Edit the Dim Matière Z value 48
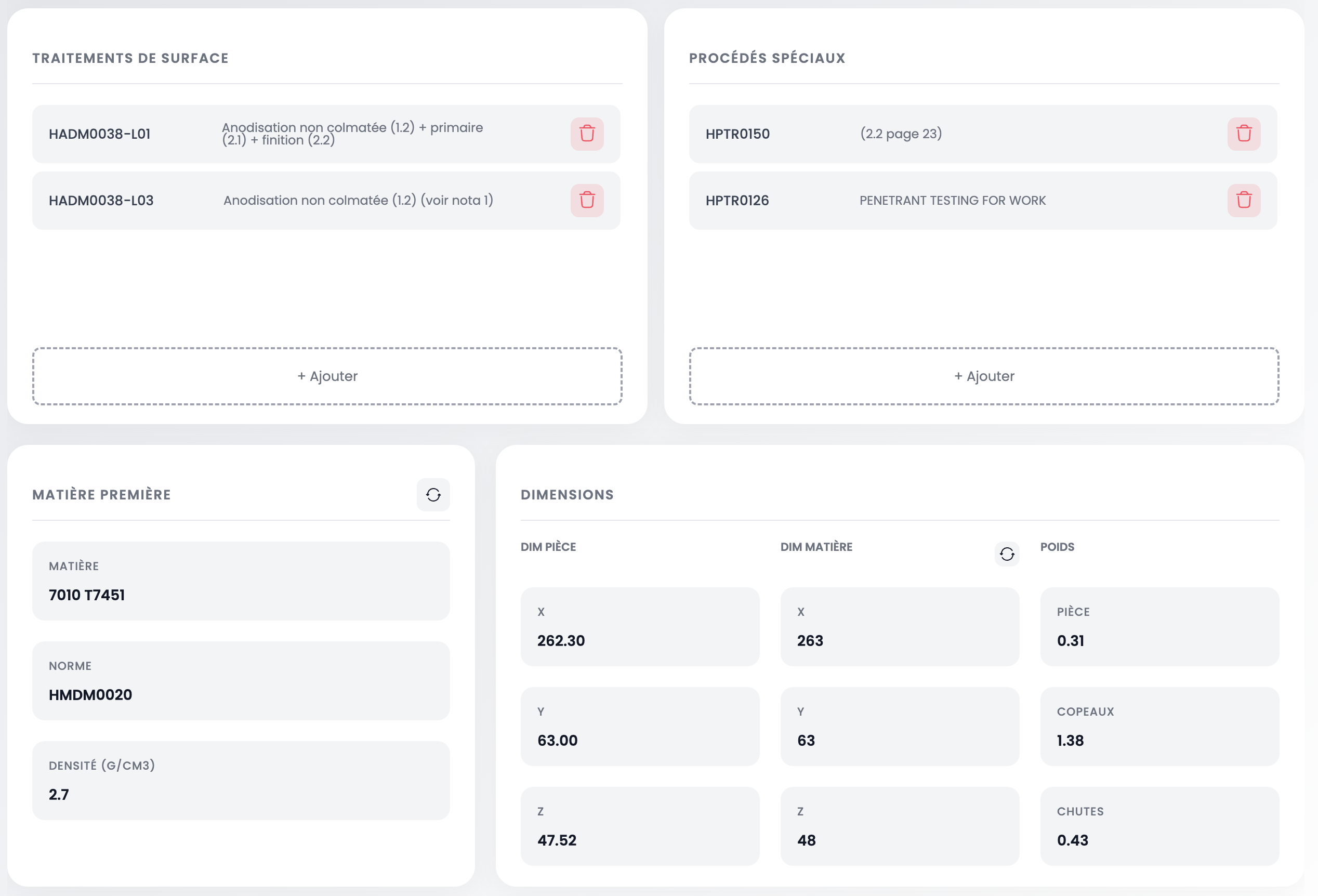The image size is (1318, 896). (x=899, y=839)
